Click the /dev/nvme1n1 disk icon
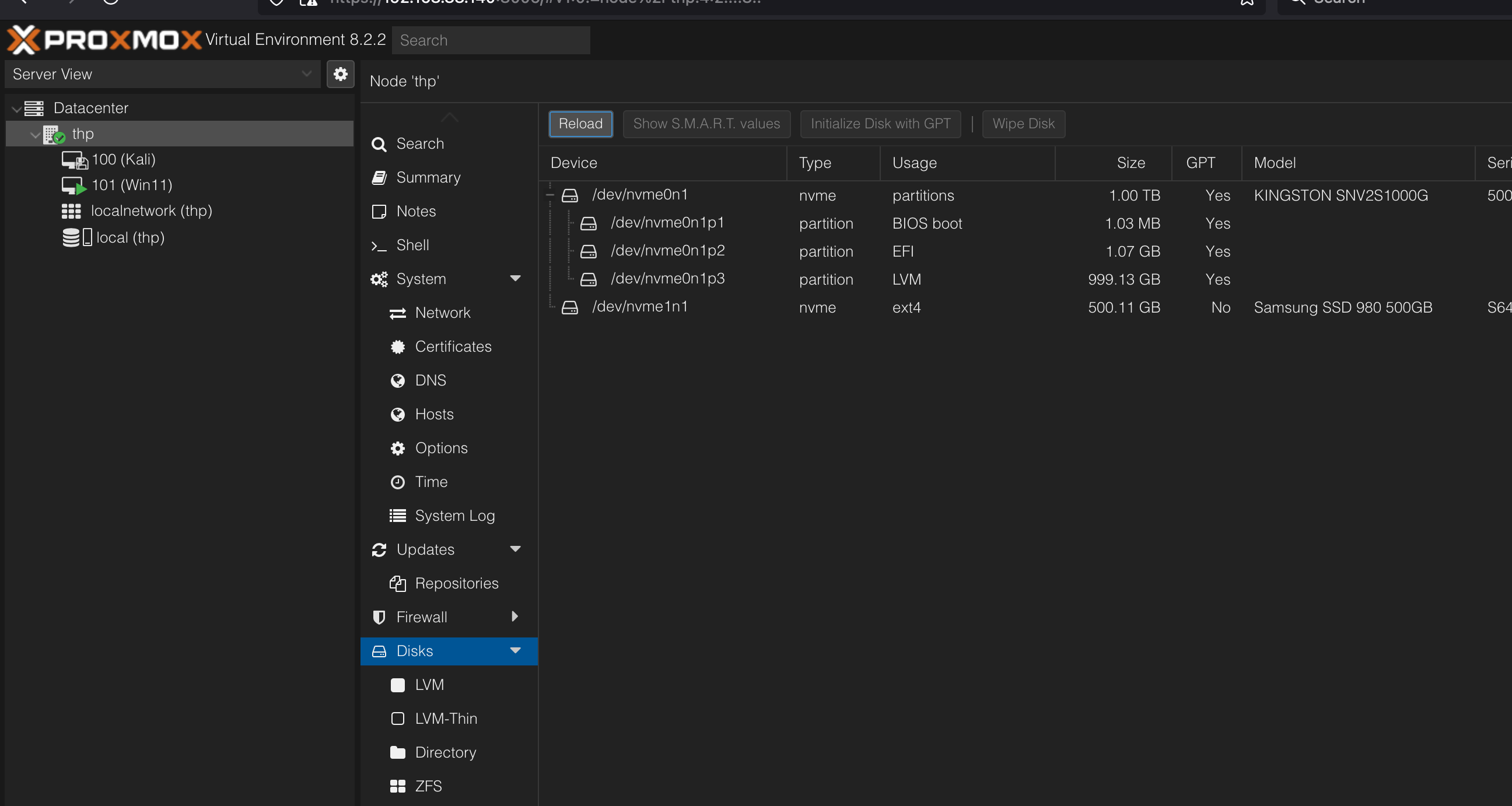The height and width of the screenshot is (806, 1512). [569, 307]
